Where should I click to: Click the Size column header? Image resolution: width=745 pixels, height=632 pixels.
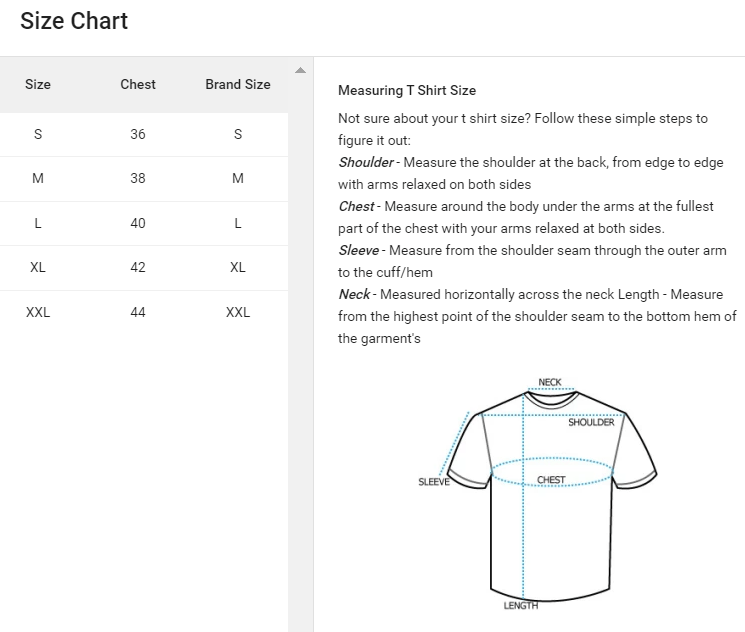click(38, 84)
